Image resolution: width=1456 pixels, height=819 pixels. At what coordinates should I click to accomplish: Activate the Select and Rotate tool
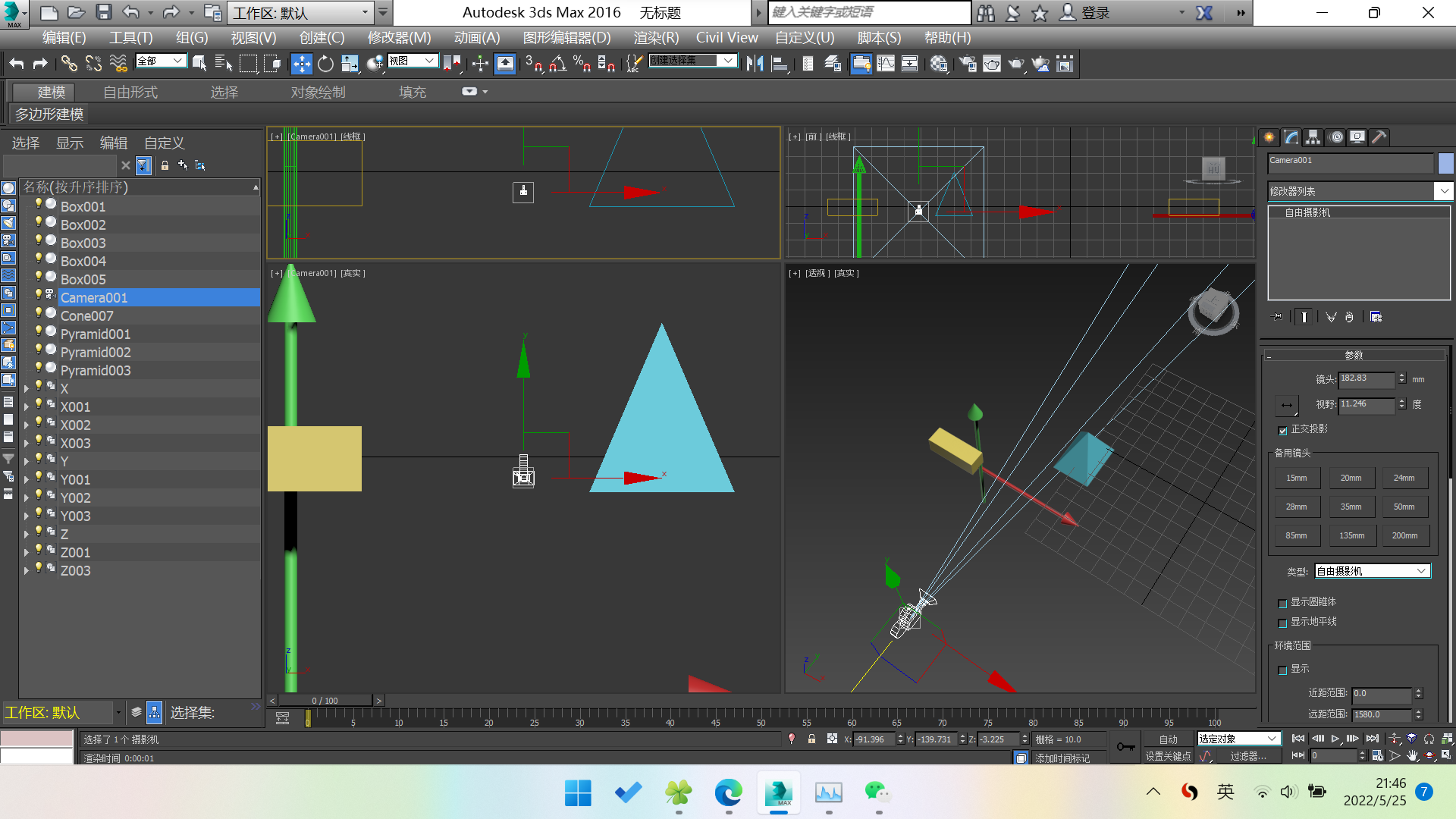click(x=325, y=64)
